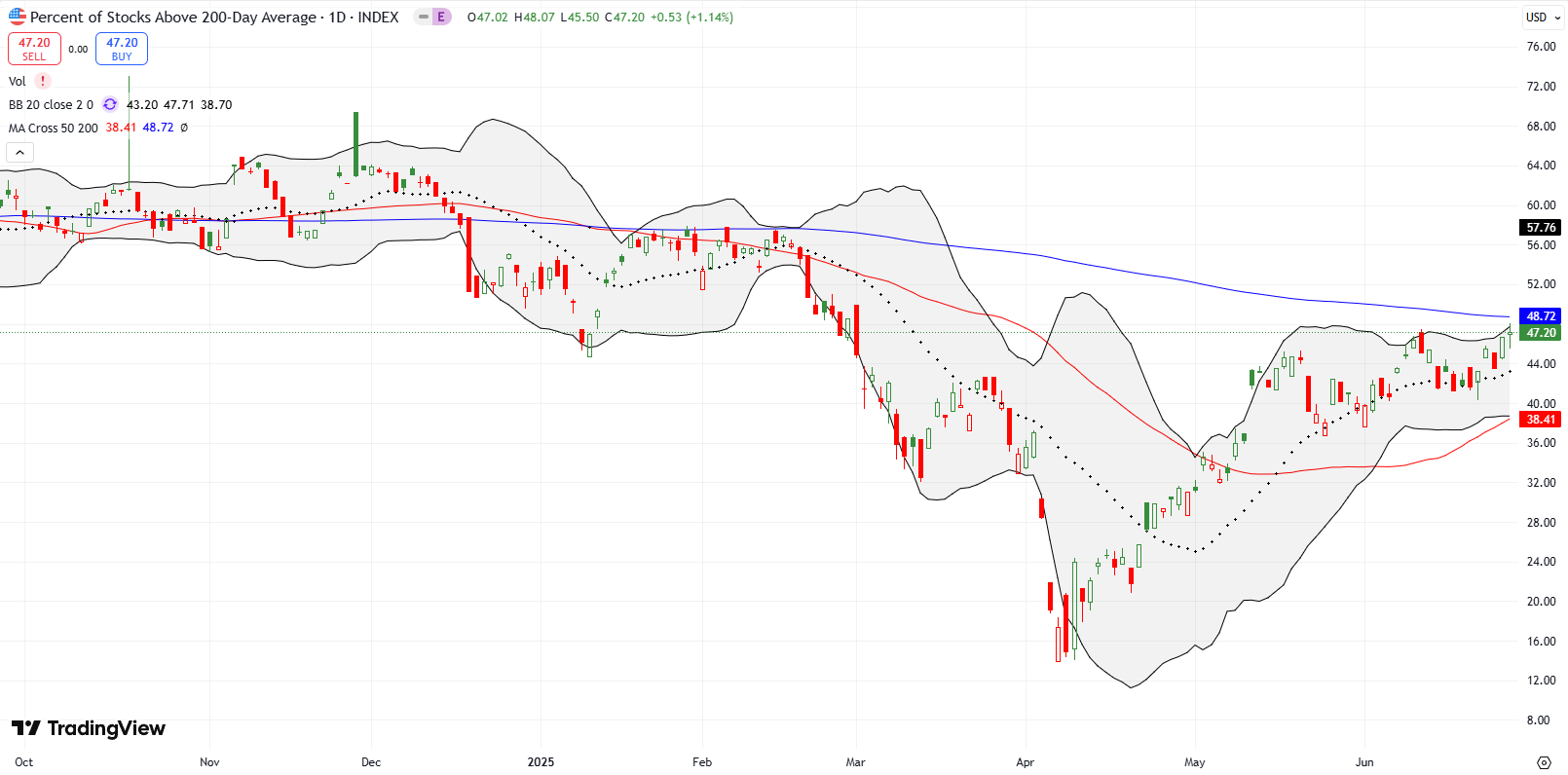Image resolution: width=1568 pixels, height=775 pixels.
Task: Click the 47.20 SELL button
Action: (34, 49)
